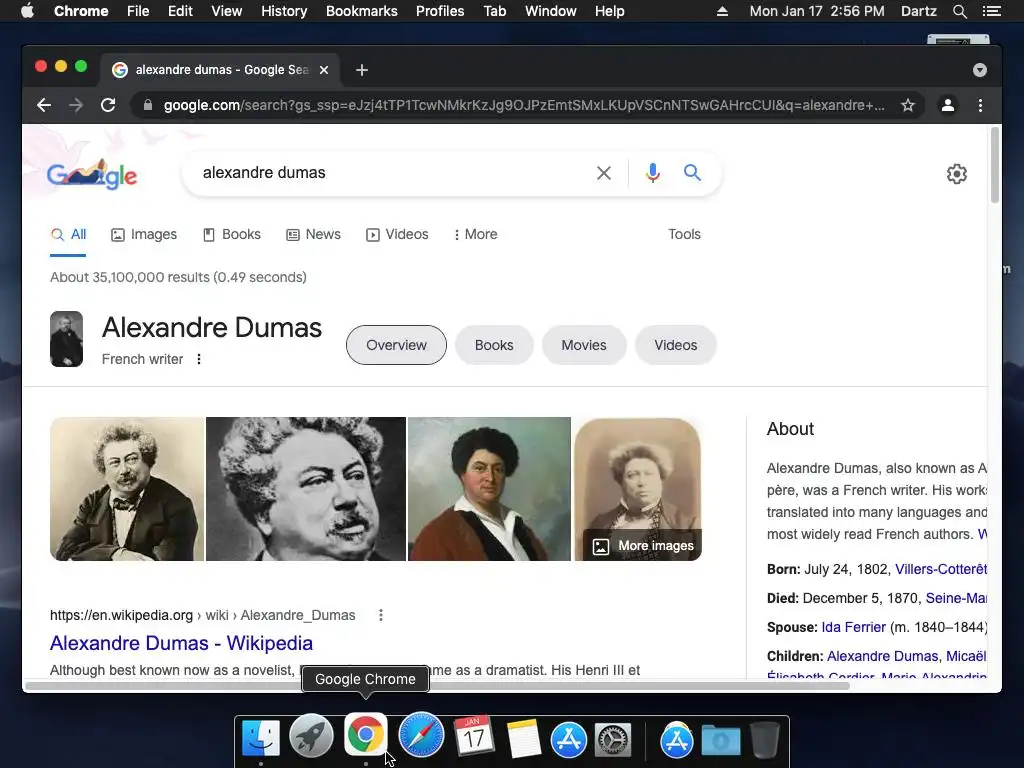This screenshot has width=1024, height=768.
Task: Open the Chrome three-dot menu
Action: click(980, 105)
